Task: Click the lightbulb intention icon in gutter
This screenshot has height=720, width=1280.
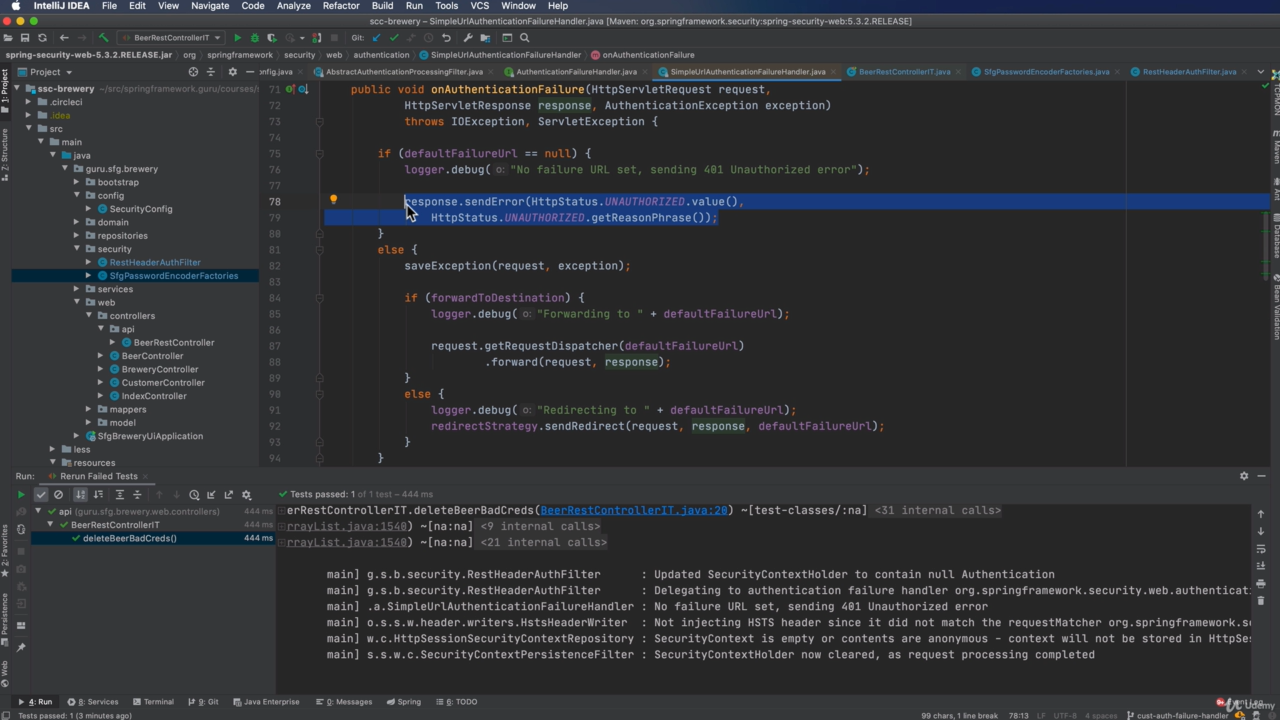Action: coord(334,200)
